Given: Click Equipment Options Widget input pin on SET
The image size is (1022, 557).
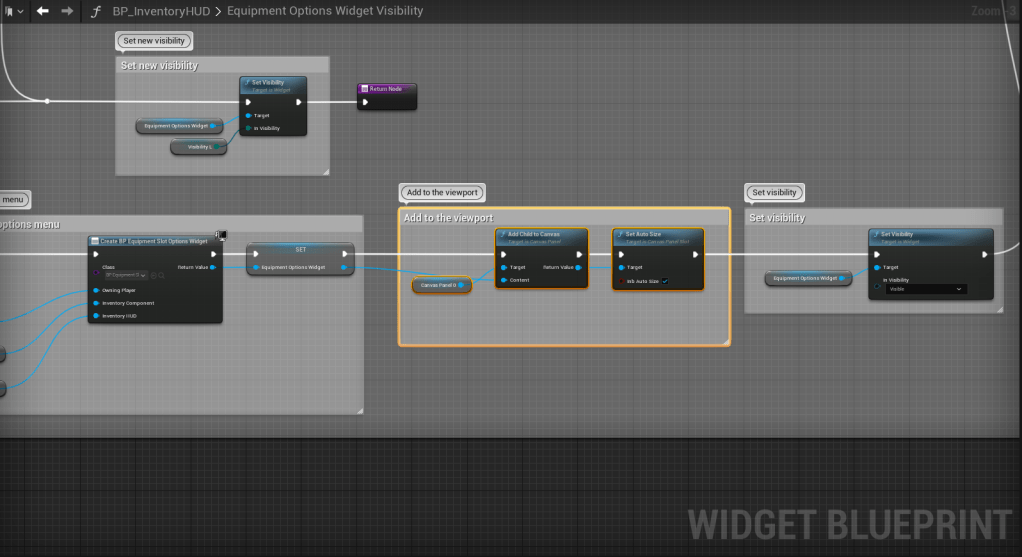Looking at the screenshot, I should tap(256, 267).
